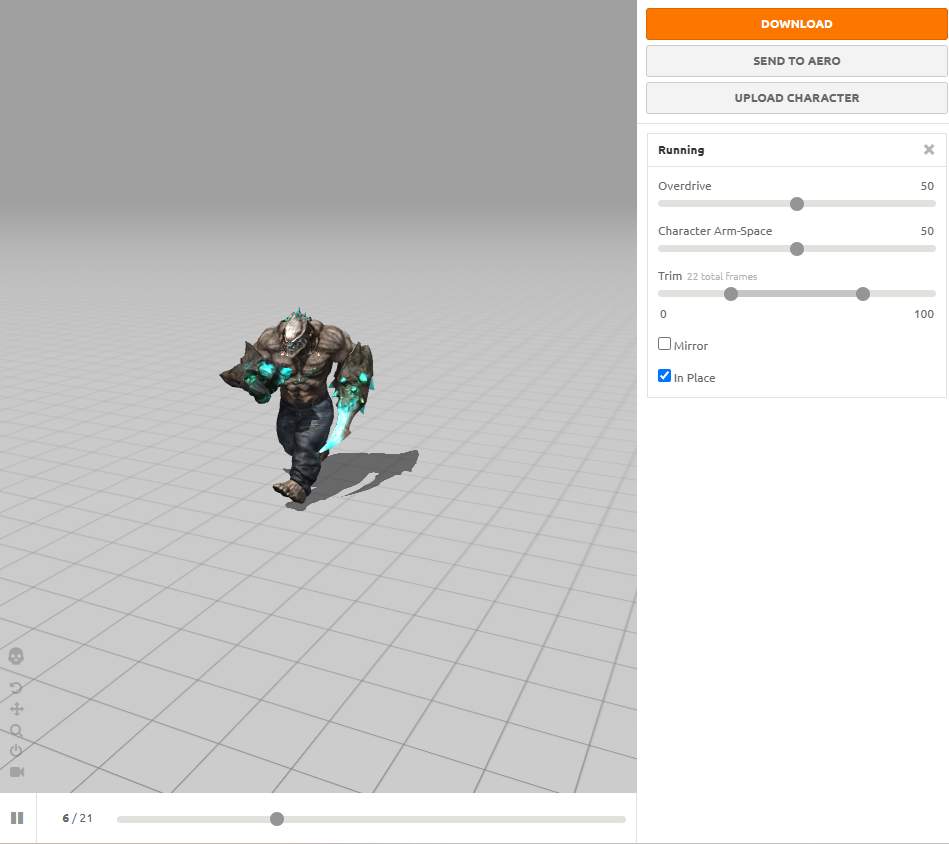This screenshot has height=844, width=949.
Task: Click the left Trim slider handle
Action: [731, 294]
